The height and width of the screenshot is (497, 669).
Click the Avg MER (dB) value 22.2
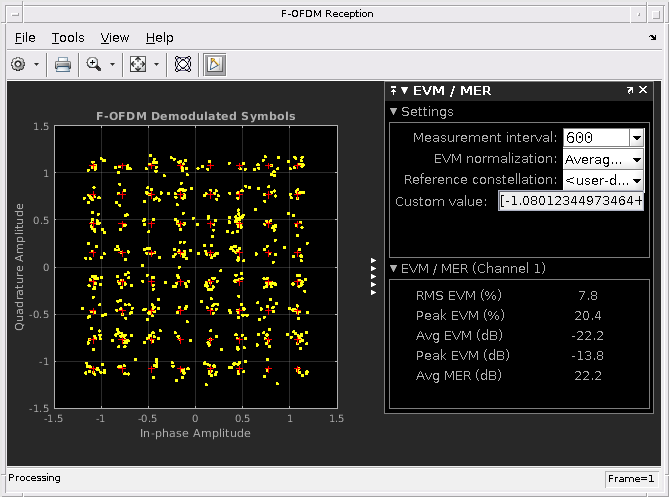[588, 375]
